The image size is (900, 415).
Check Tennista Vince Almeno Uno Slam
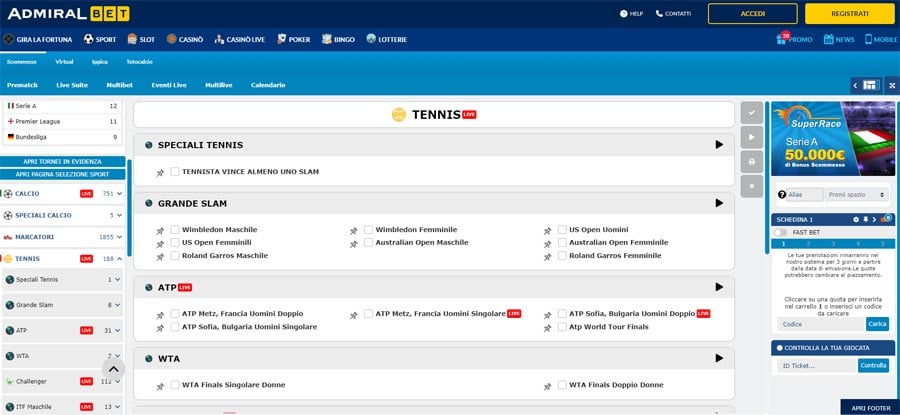(x=174, y=172)
